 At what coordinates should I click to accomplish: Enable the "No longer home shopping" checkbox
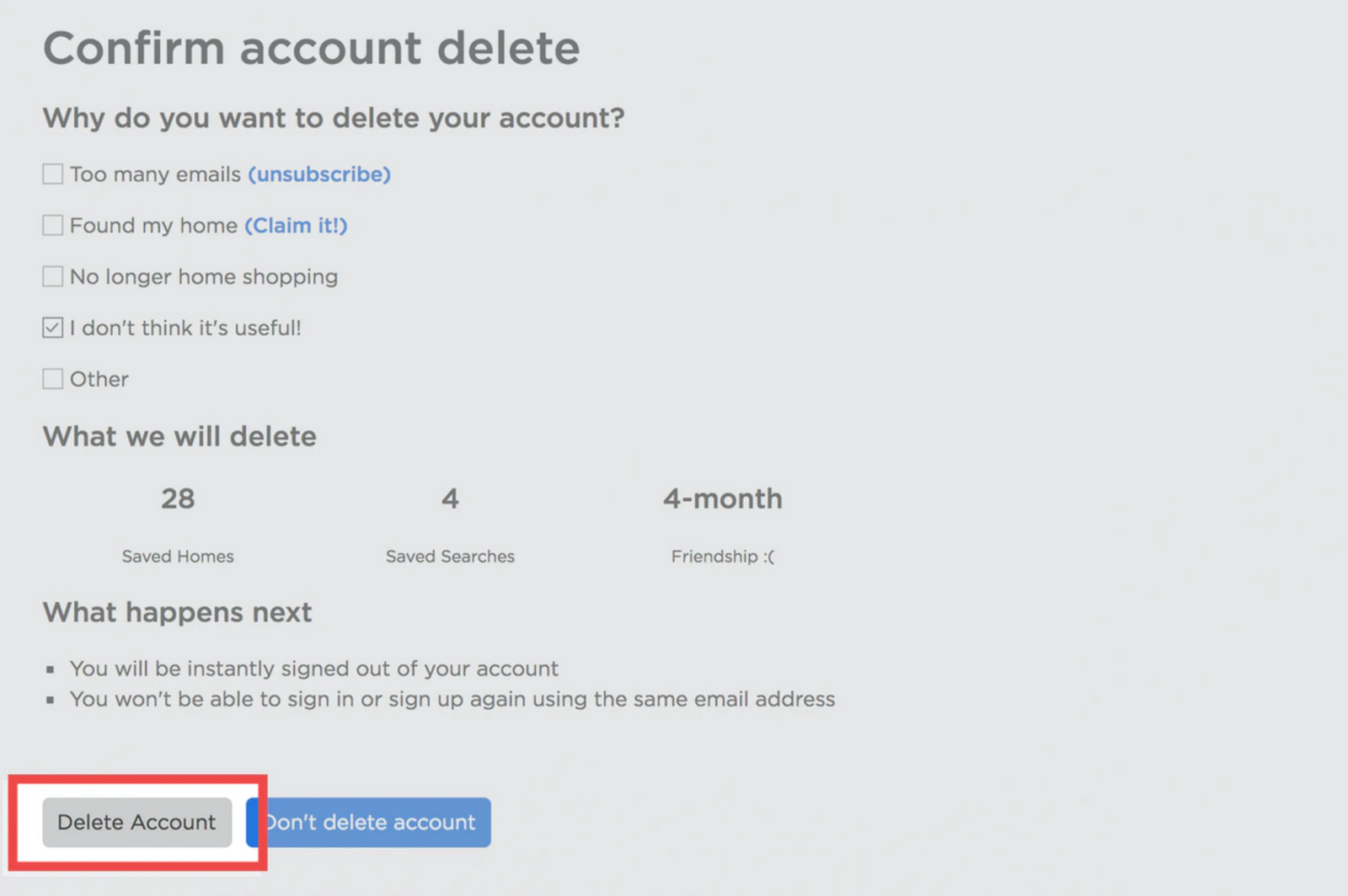click(x=52, y=276)
